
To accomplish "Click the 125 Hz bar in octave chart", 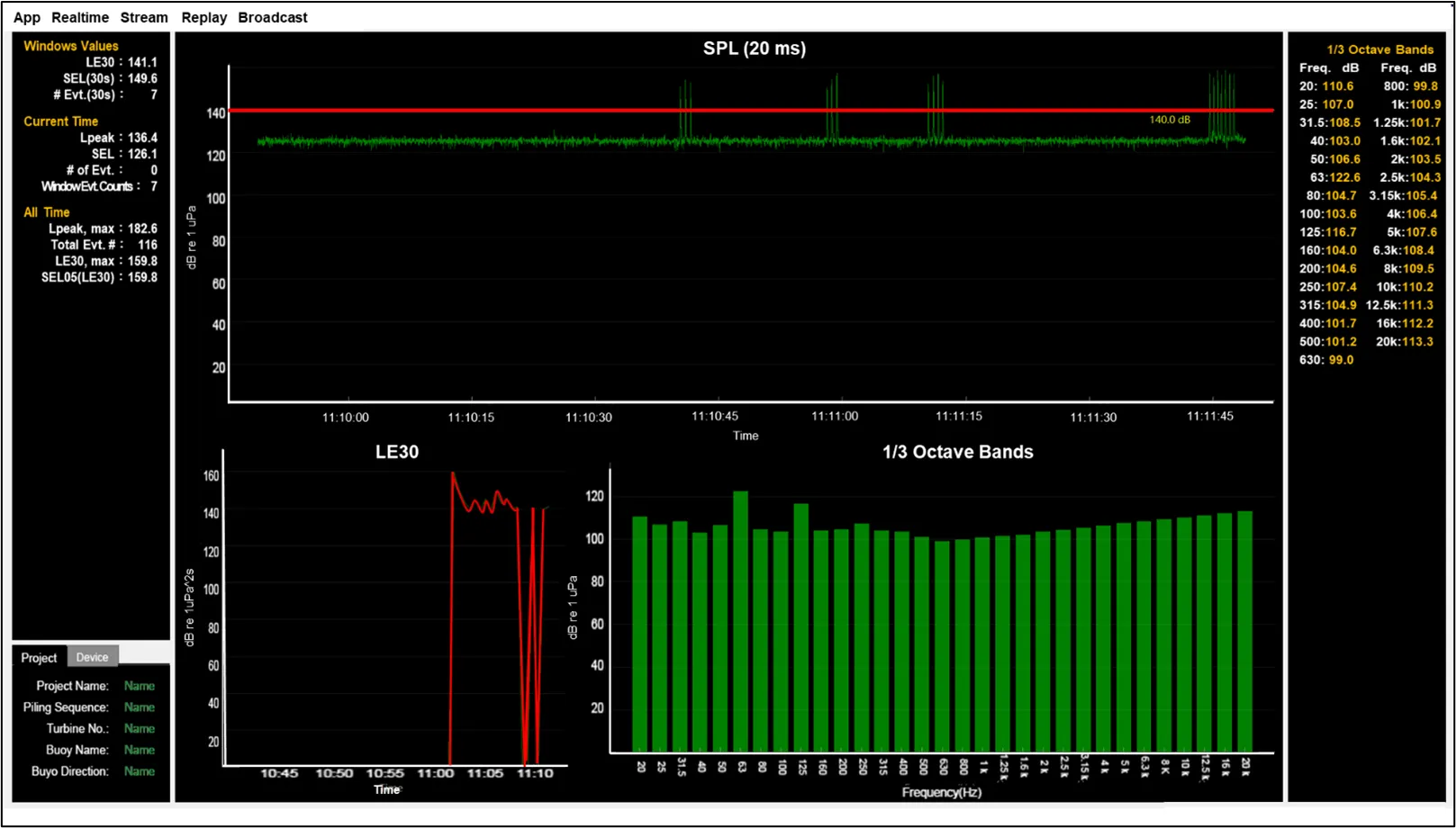I will (800, 627).
